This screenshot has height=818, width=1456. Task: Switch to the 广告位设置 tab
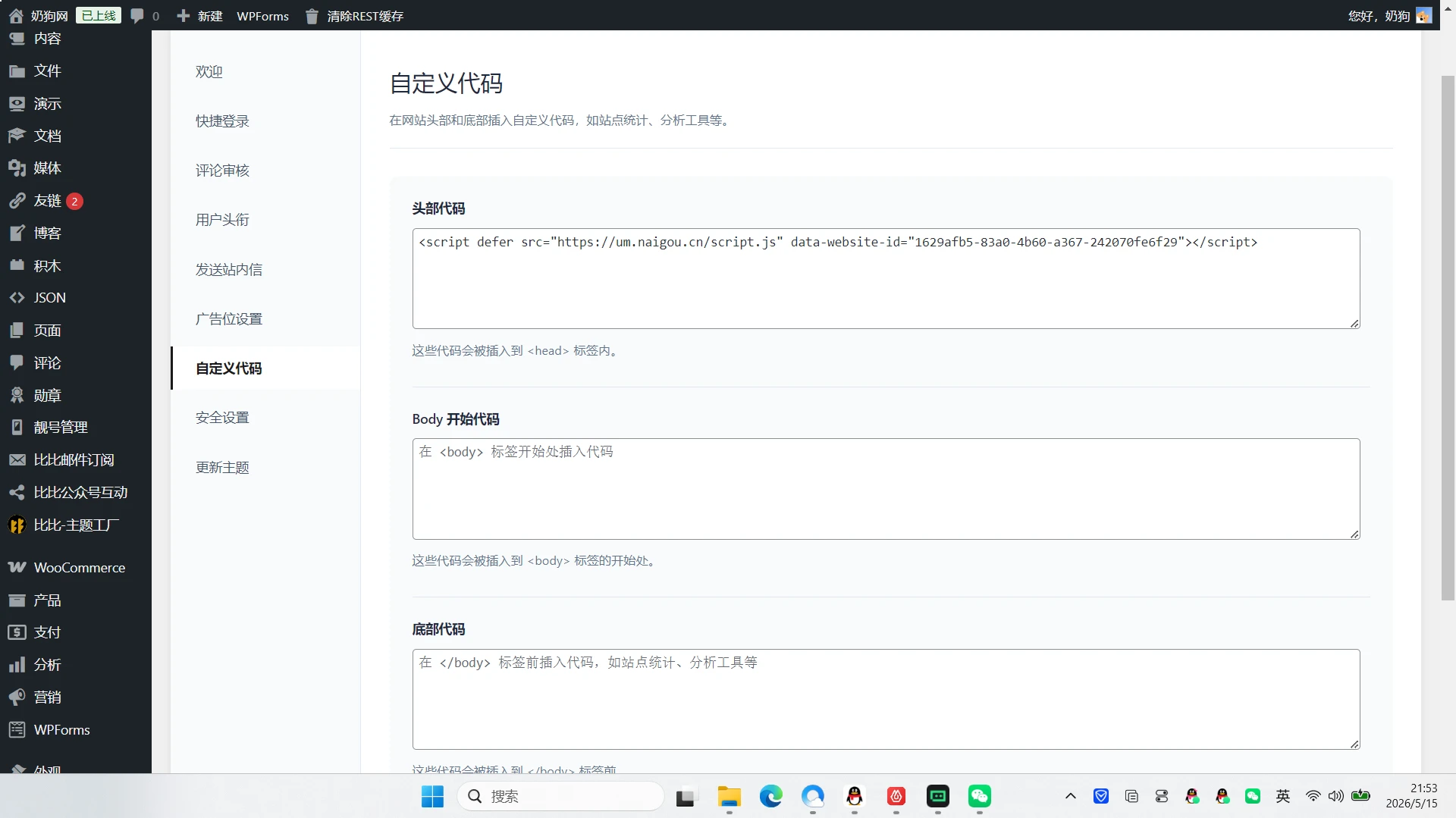[265, 319]
